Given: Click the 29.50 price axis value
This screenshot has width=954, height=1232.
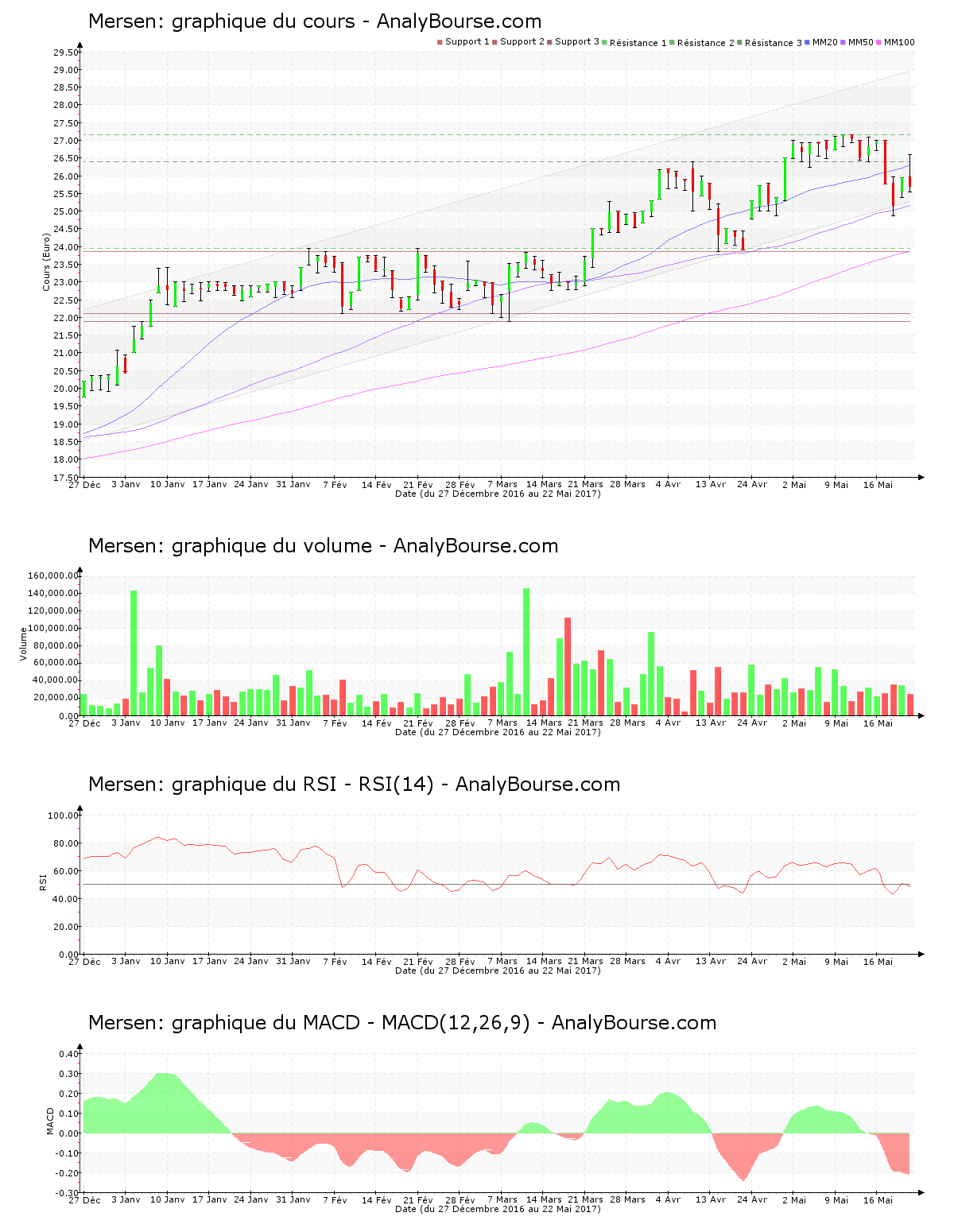Looking at the screenshot, I should point(66,52).
